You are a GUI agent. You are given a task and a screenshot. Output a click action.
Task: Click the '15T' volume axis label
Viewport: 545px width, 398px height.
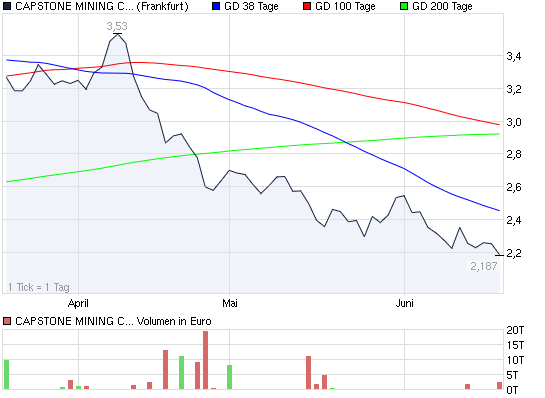point(515,345)
